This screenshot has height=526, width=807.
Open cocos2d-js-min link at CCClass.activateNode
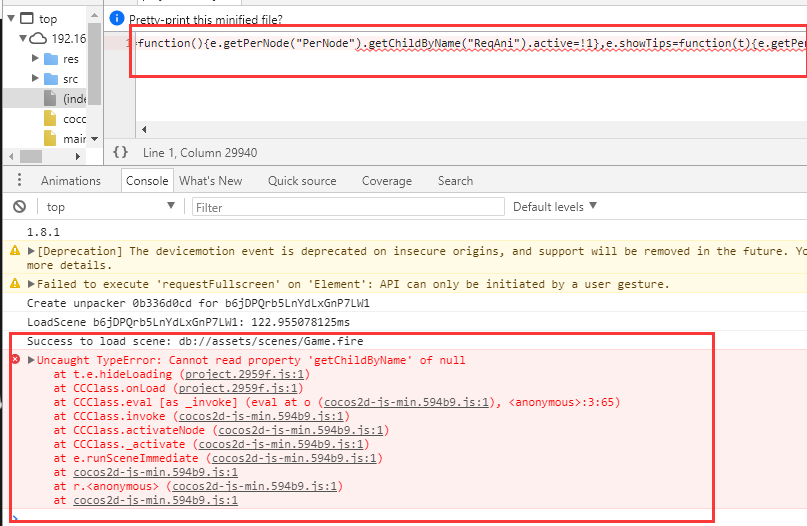click(301, 430)
